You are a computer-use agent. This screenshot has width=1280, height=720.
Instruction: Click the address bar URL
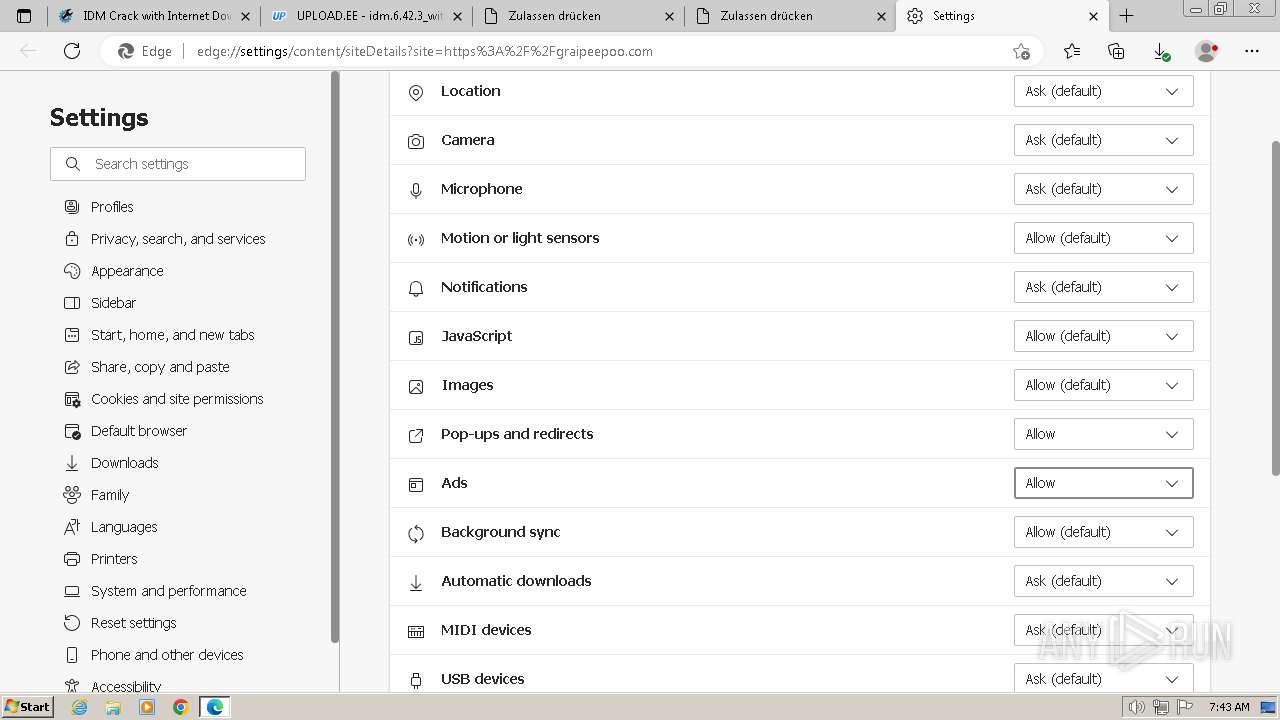tap(425, 51)
